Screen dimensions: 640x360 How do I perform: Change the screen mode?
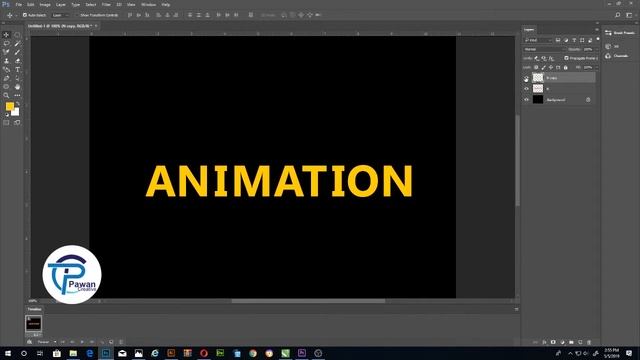tap(17, 122)
